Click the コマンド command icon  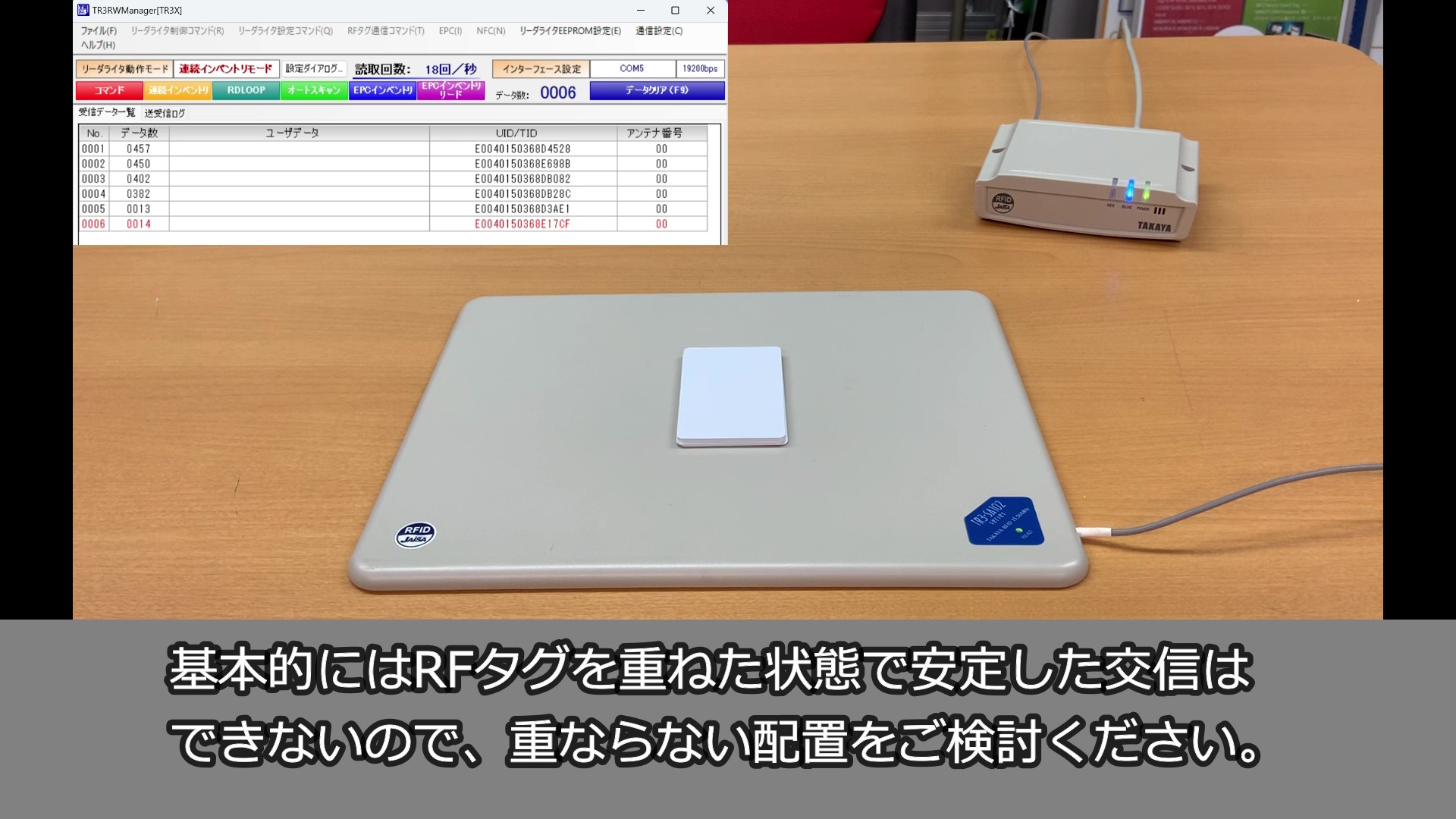(x=109, y=91)
